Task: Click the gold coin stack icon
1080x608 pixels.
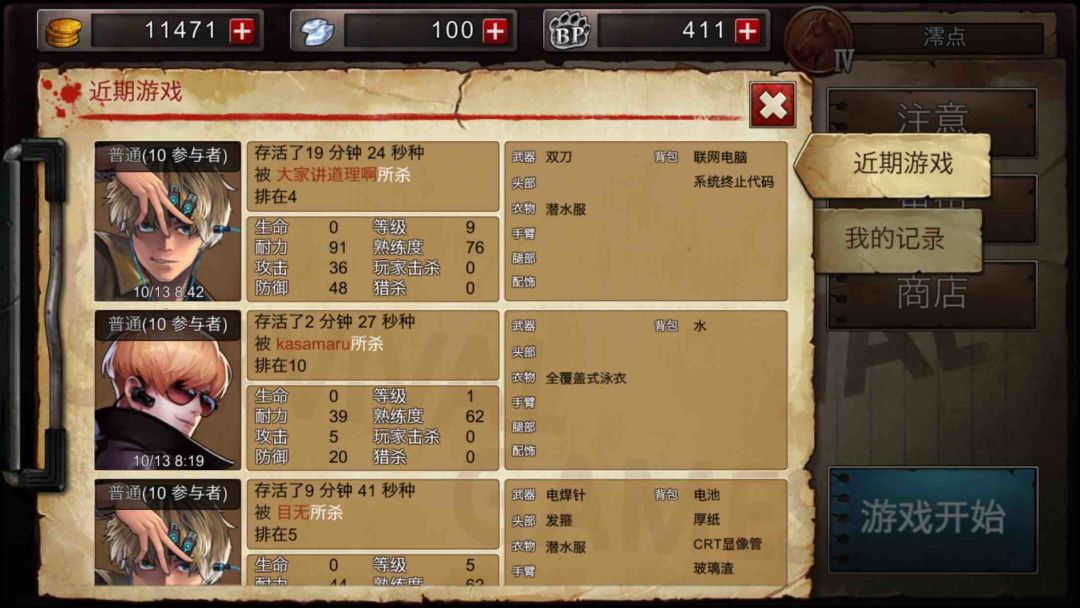Action: coord(63,32)
